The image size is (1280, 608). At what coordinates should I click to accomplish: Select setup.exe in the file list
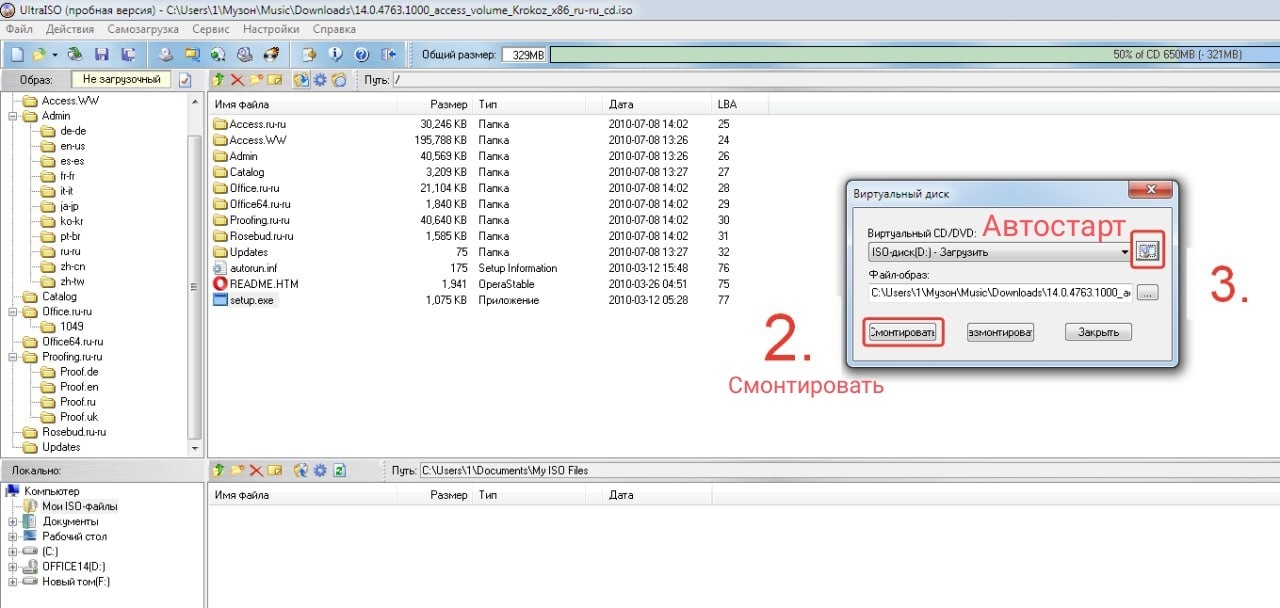point(251,300)
